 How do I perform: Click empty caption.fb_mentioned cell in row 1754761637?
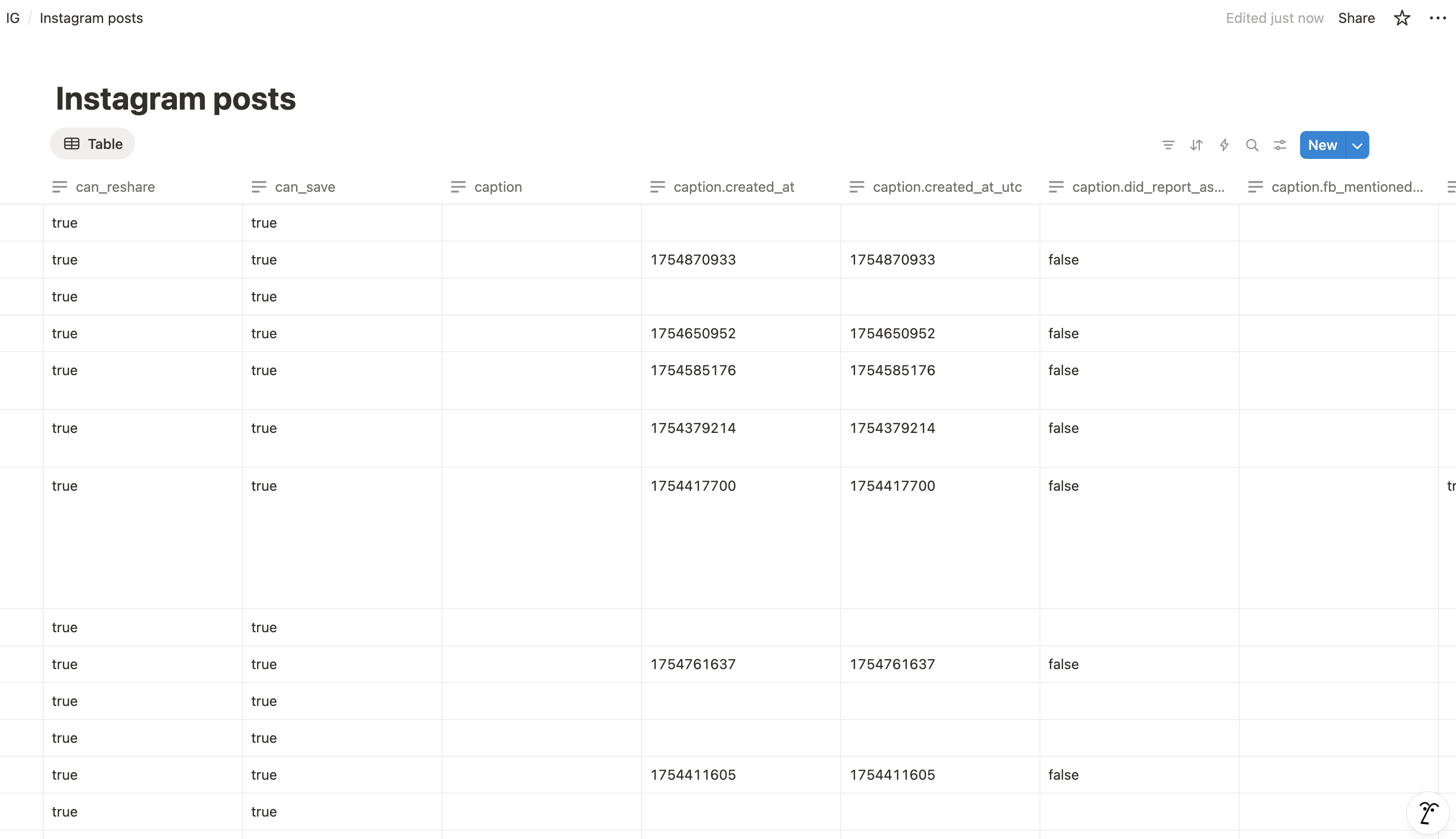pyautogui.click(x=1339, y=665)
